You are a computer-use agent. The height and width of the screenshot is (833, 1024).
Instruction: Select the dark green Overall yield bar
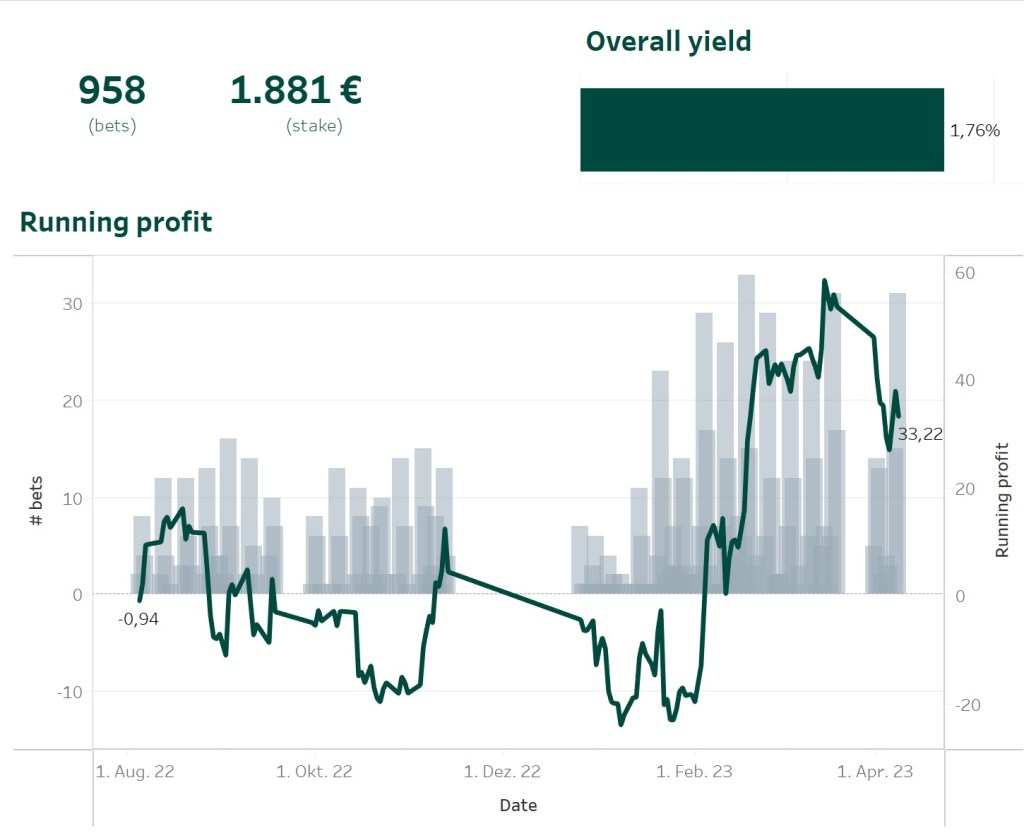pyautogui.click(x=761, y=129)
